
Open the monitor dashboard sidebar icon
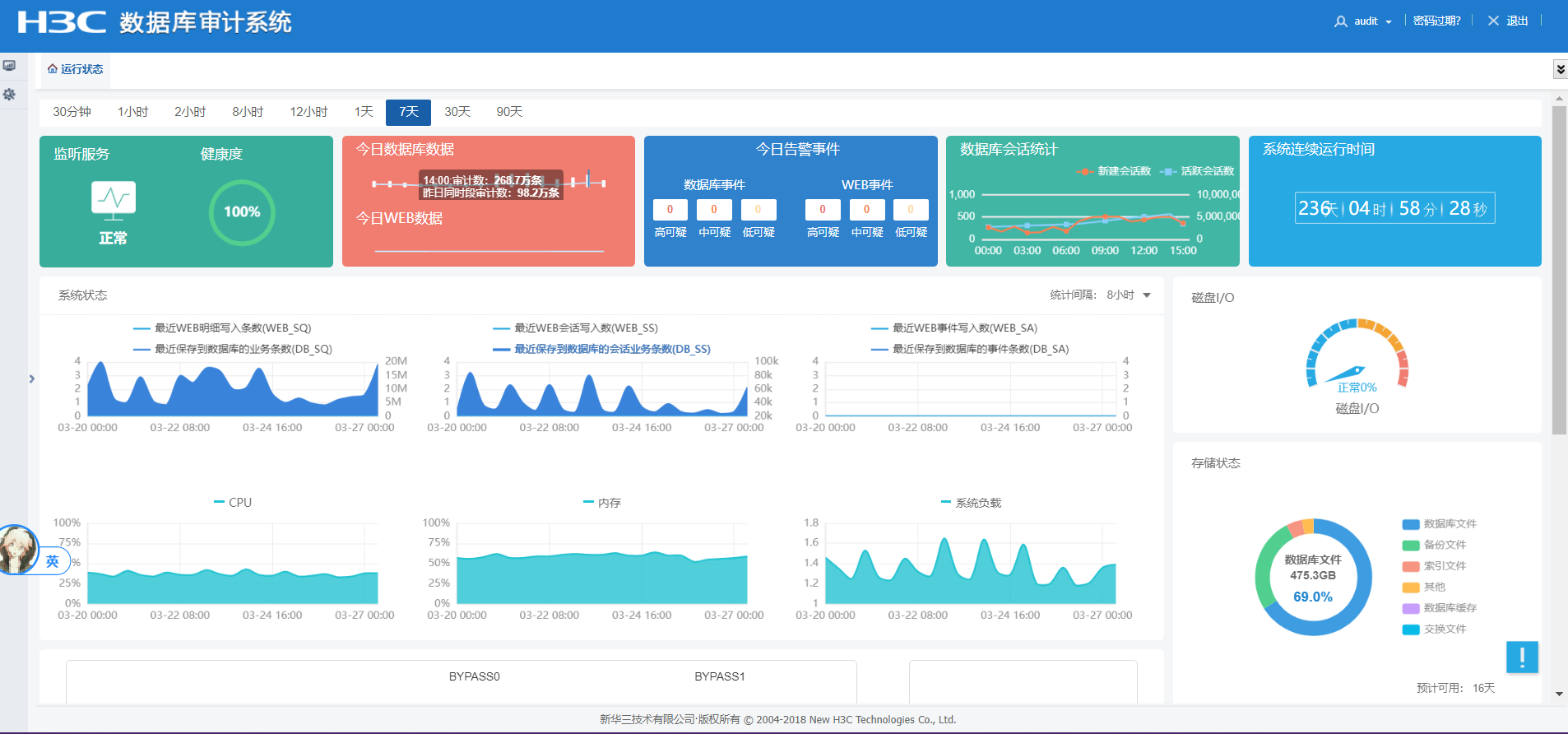tap(9, 66)
